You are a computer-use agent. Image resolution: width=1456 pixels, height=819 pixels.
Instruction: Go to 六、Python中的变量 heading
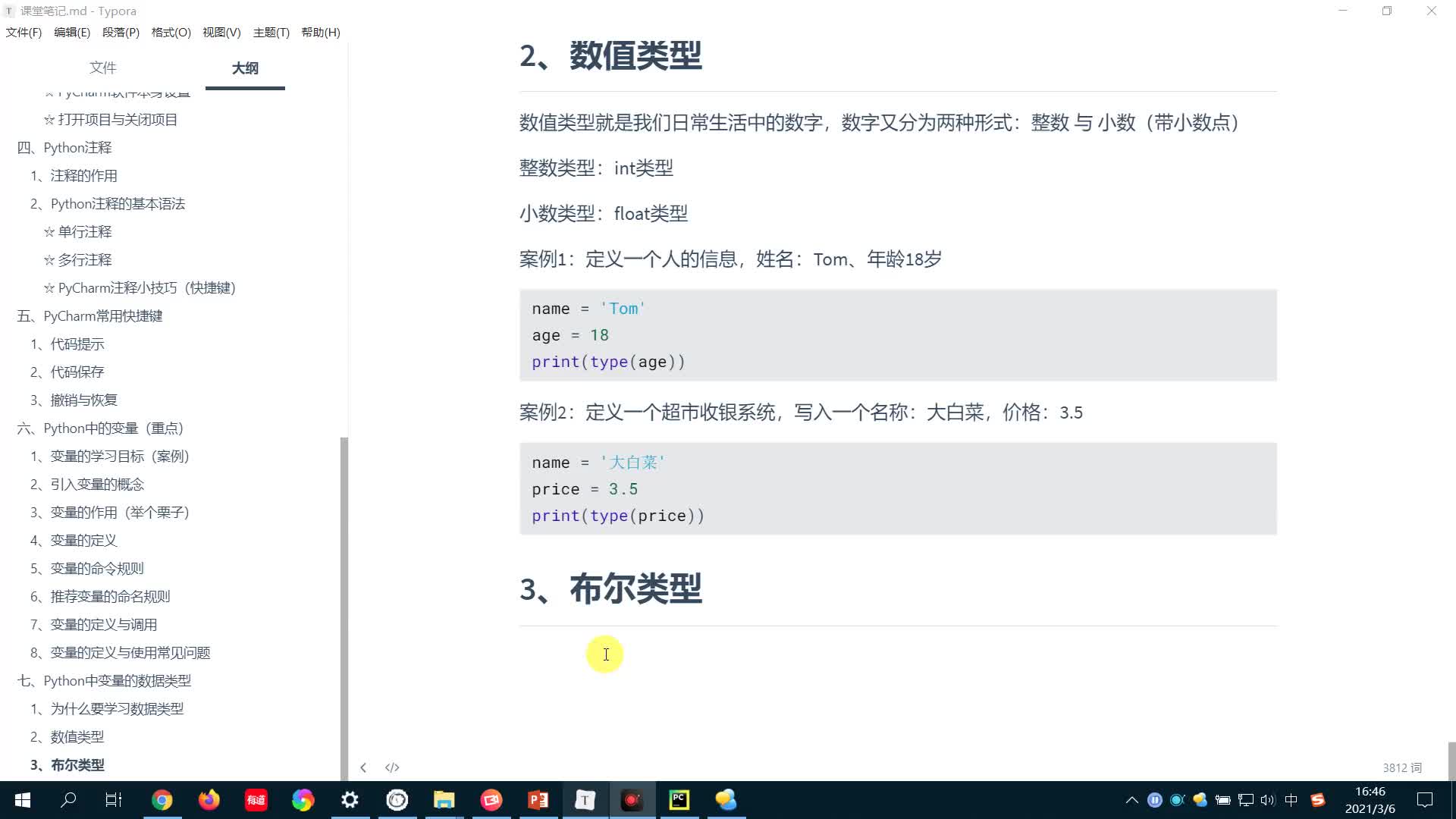[100, 428]
